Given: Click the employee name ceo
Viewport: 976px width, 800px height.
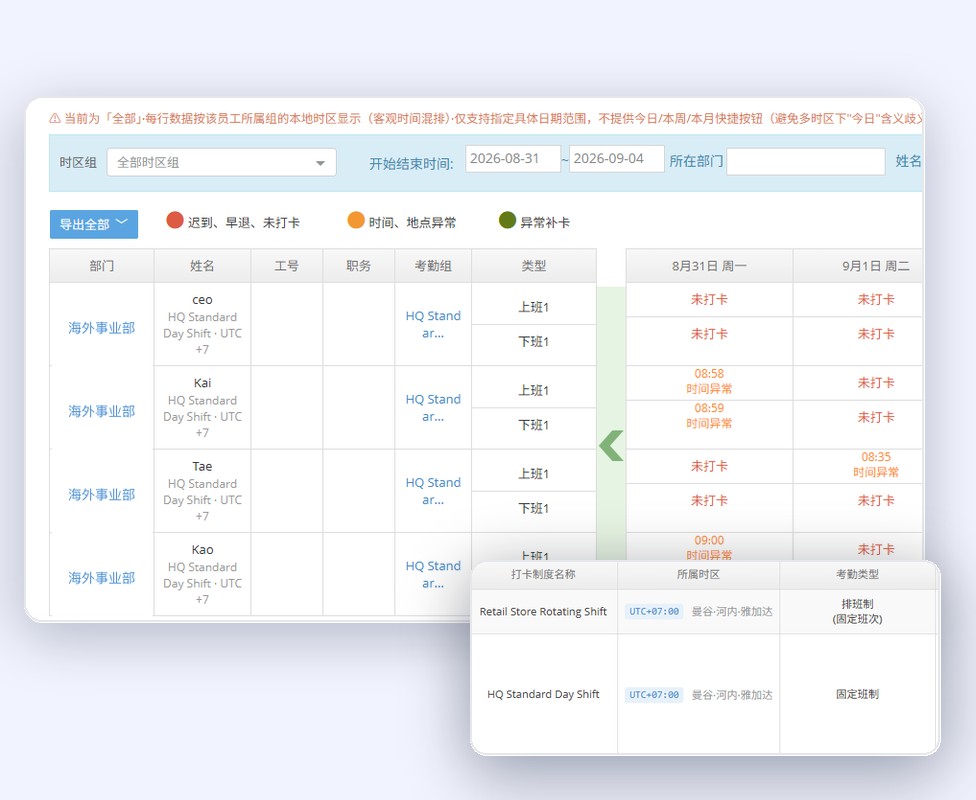Looking at the screenshot, I should pos(202,300).
